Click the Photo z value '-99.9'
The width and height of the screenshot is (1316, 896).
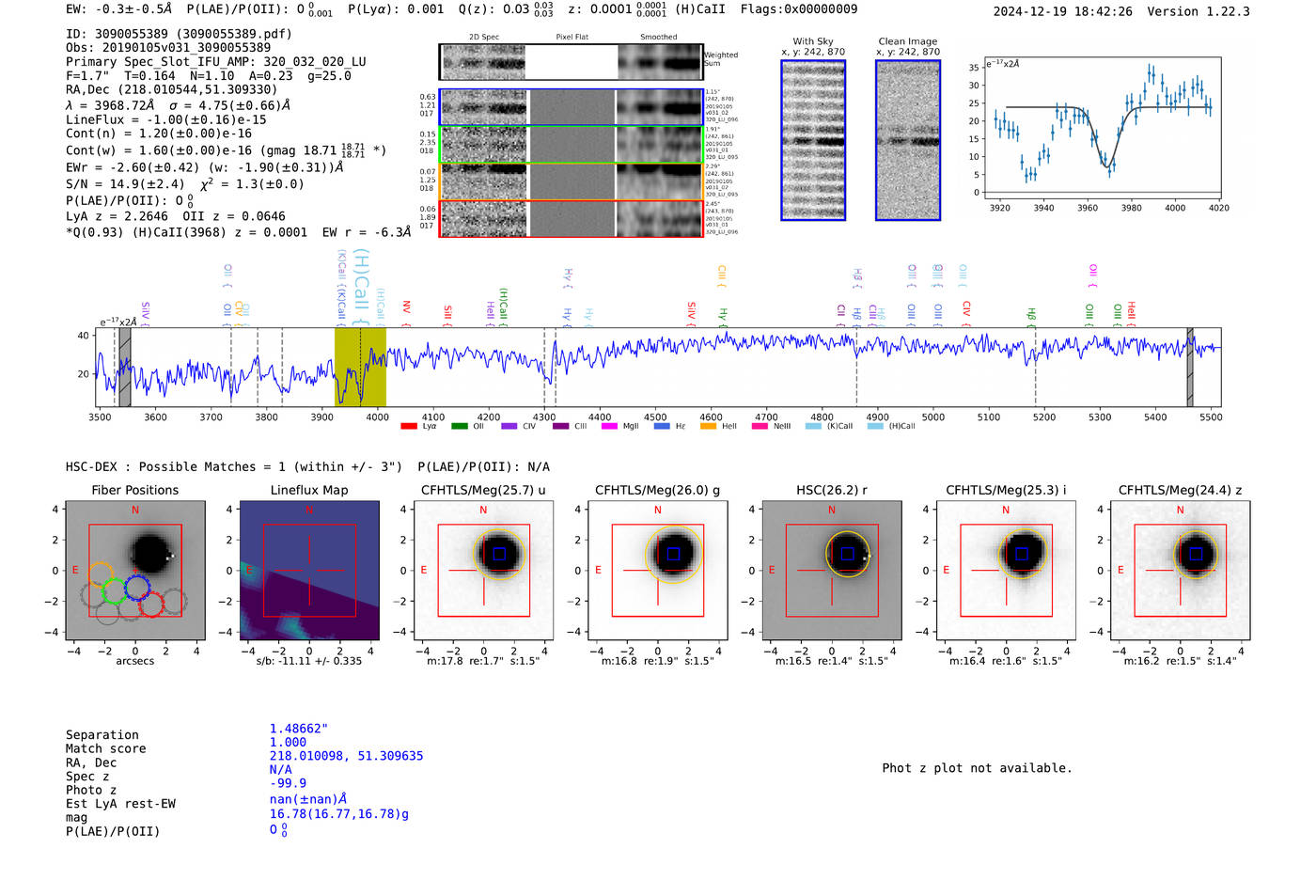click(x=289, y=783)
